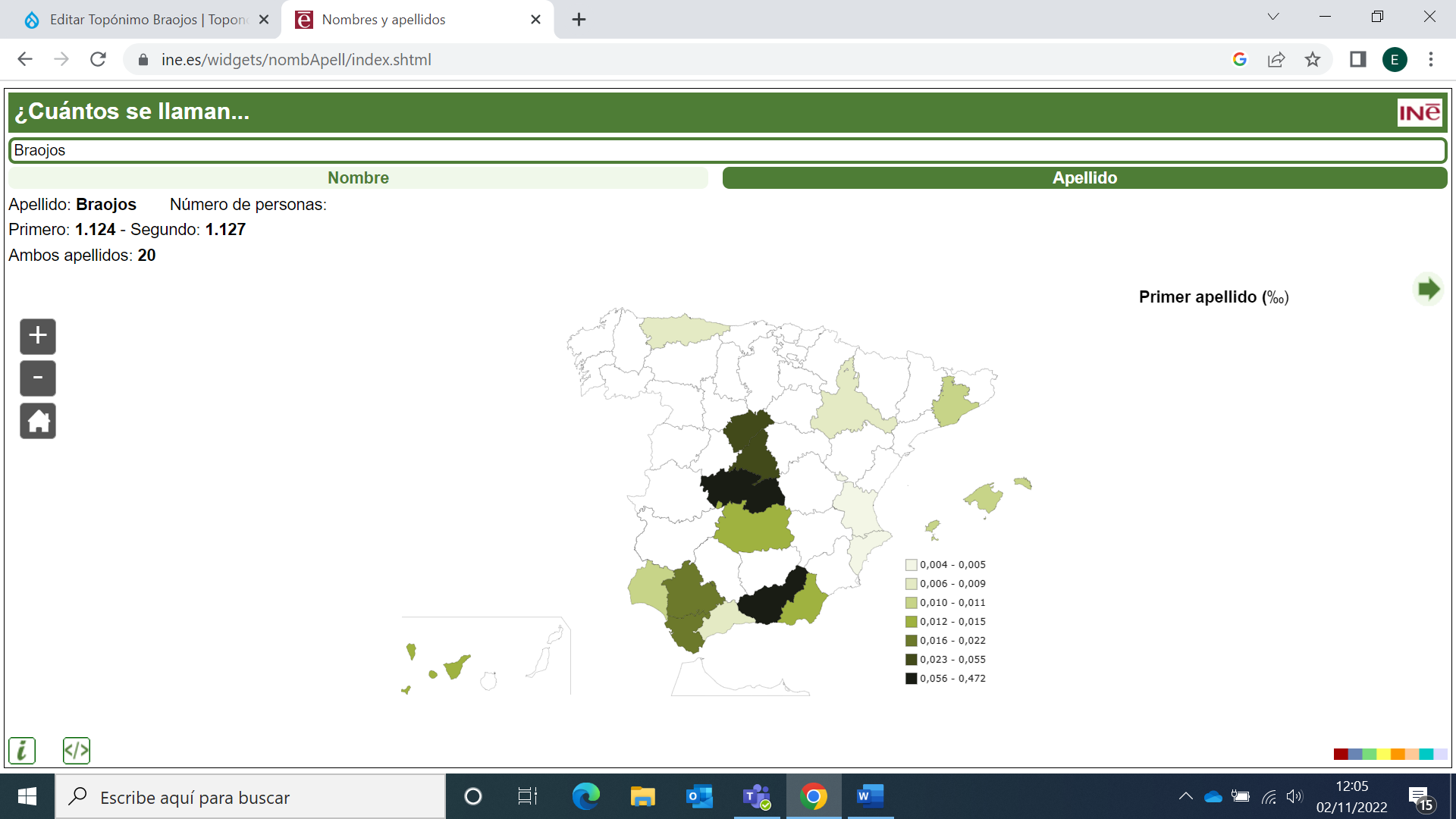Image resolution: width=1456 pixels, height=819 pixels.
Task: Switch to the Nombre search mode
Action: (x=358, y=177)
